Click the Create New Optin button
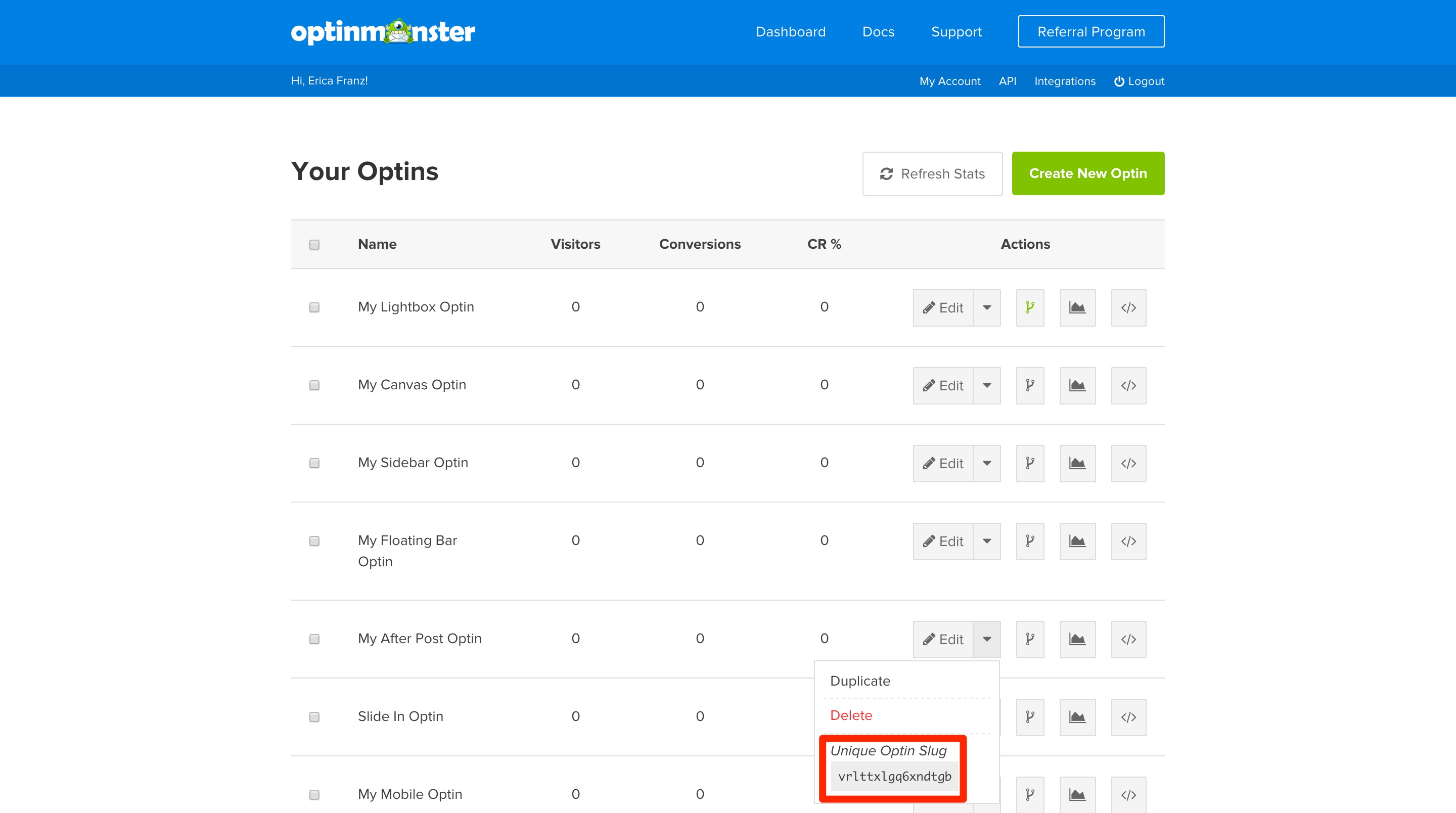The height and width of the screenshot is (813, 1456). [x=1087, y=173]
